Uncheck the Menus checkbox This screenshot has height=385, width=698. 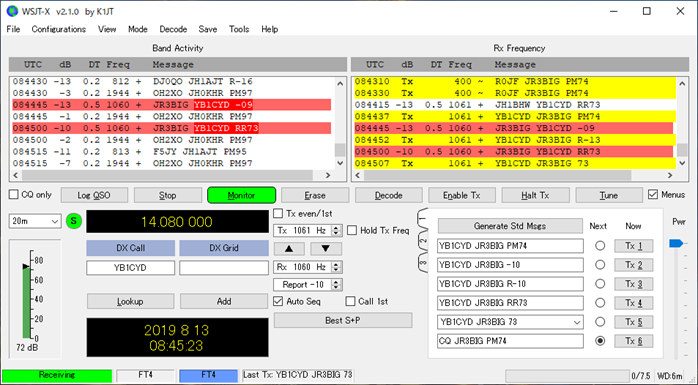coord(653,195)
